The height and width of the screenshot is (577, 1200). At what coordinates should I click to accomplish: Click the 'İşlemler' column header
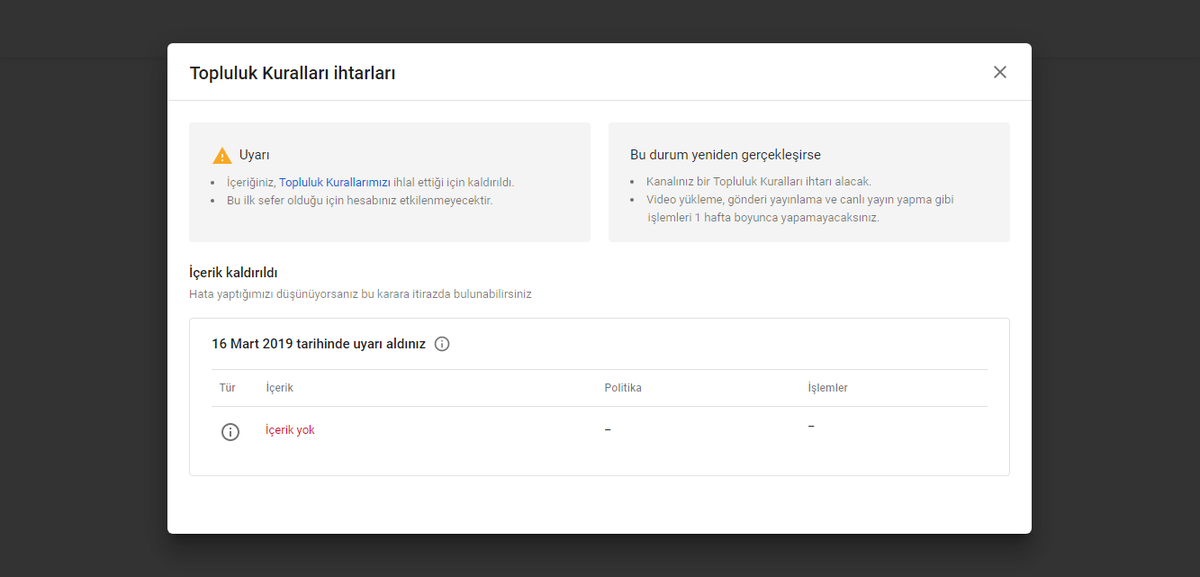point(828,388)
